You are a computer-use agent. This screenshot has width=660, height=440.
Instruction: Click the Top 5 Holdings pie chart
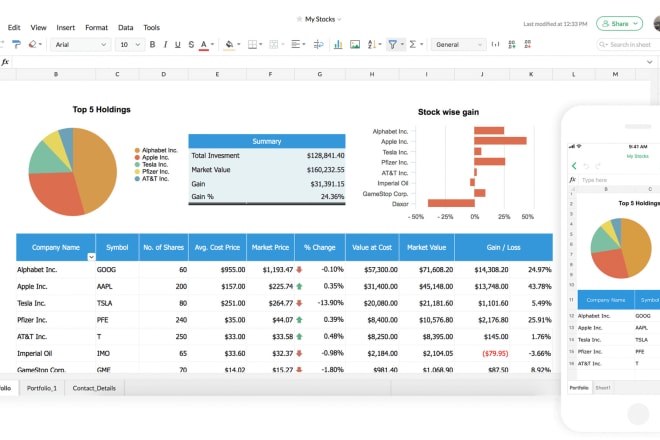(73, 172)
